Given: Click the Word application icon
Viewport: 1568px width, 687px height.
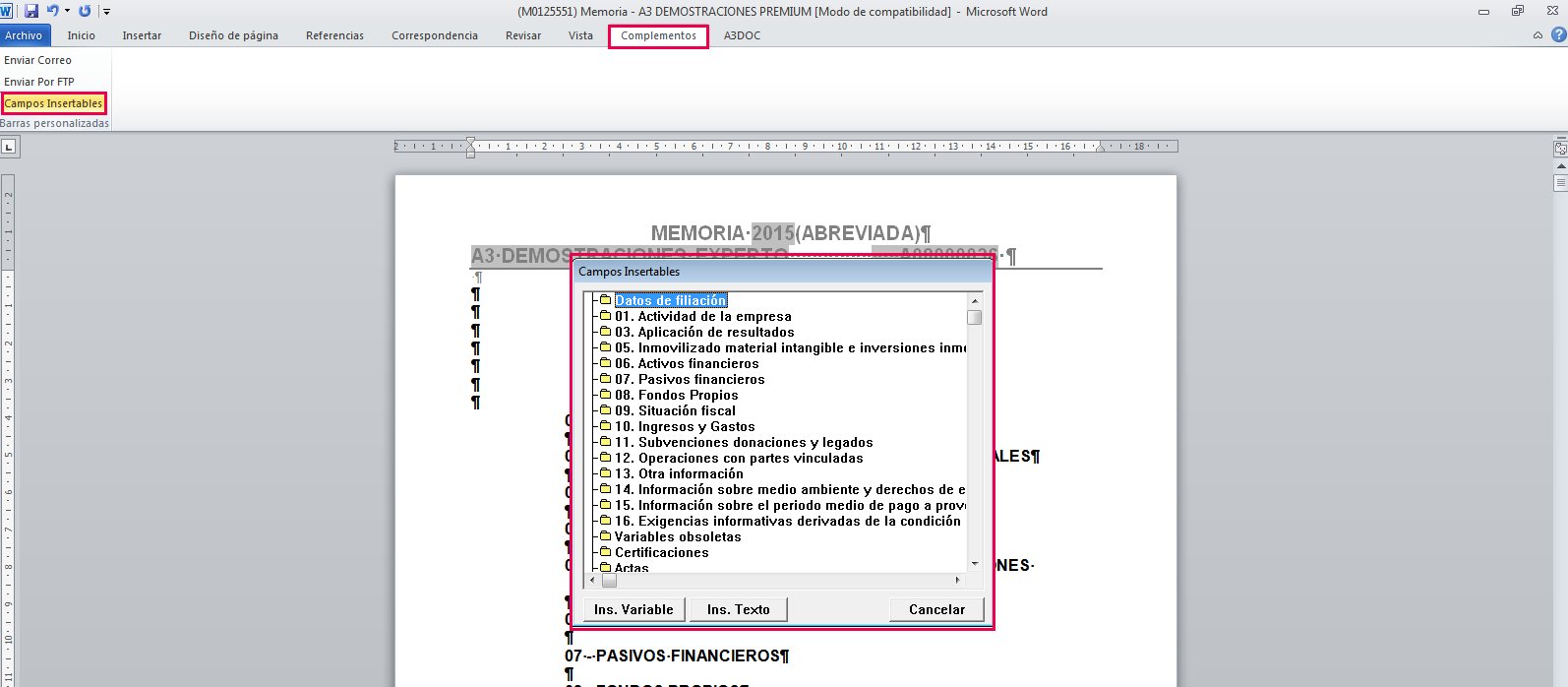Looking at the screenshot, I should pos(7,11).
